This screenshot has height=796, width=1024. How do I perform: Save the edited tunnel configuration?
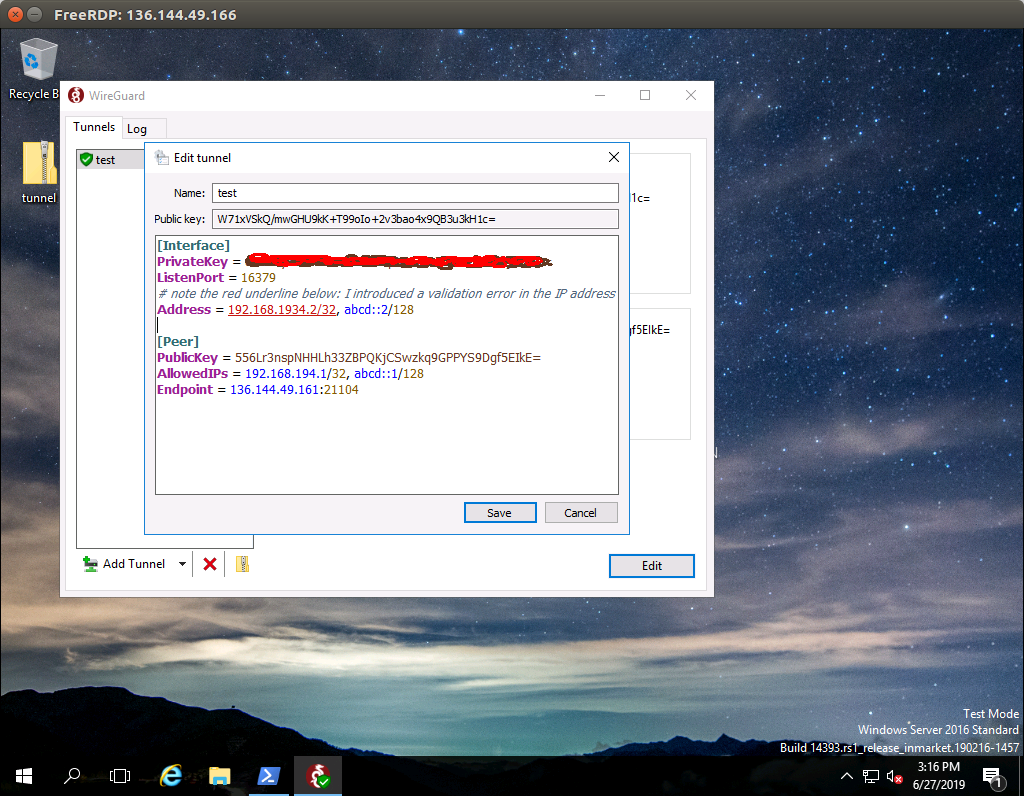click(x=499, y=513)
